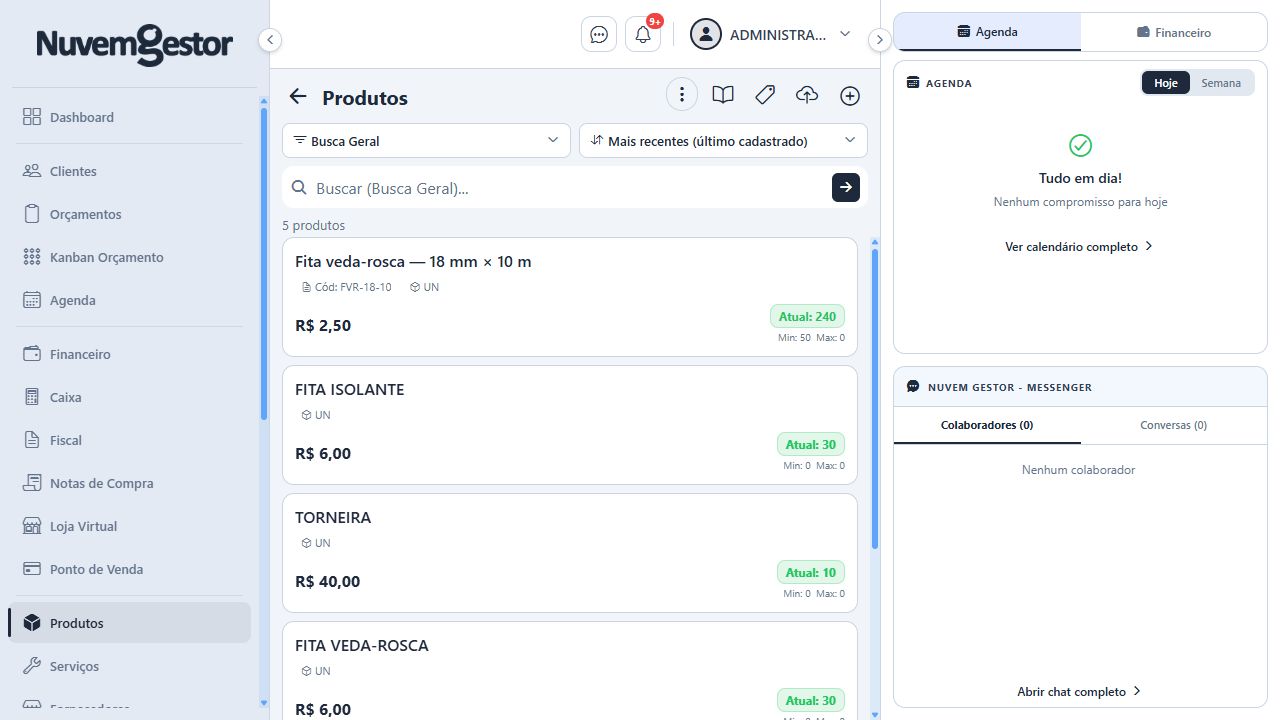Open Produtos in the sidebar menu

click(130, 623)
